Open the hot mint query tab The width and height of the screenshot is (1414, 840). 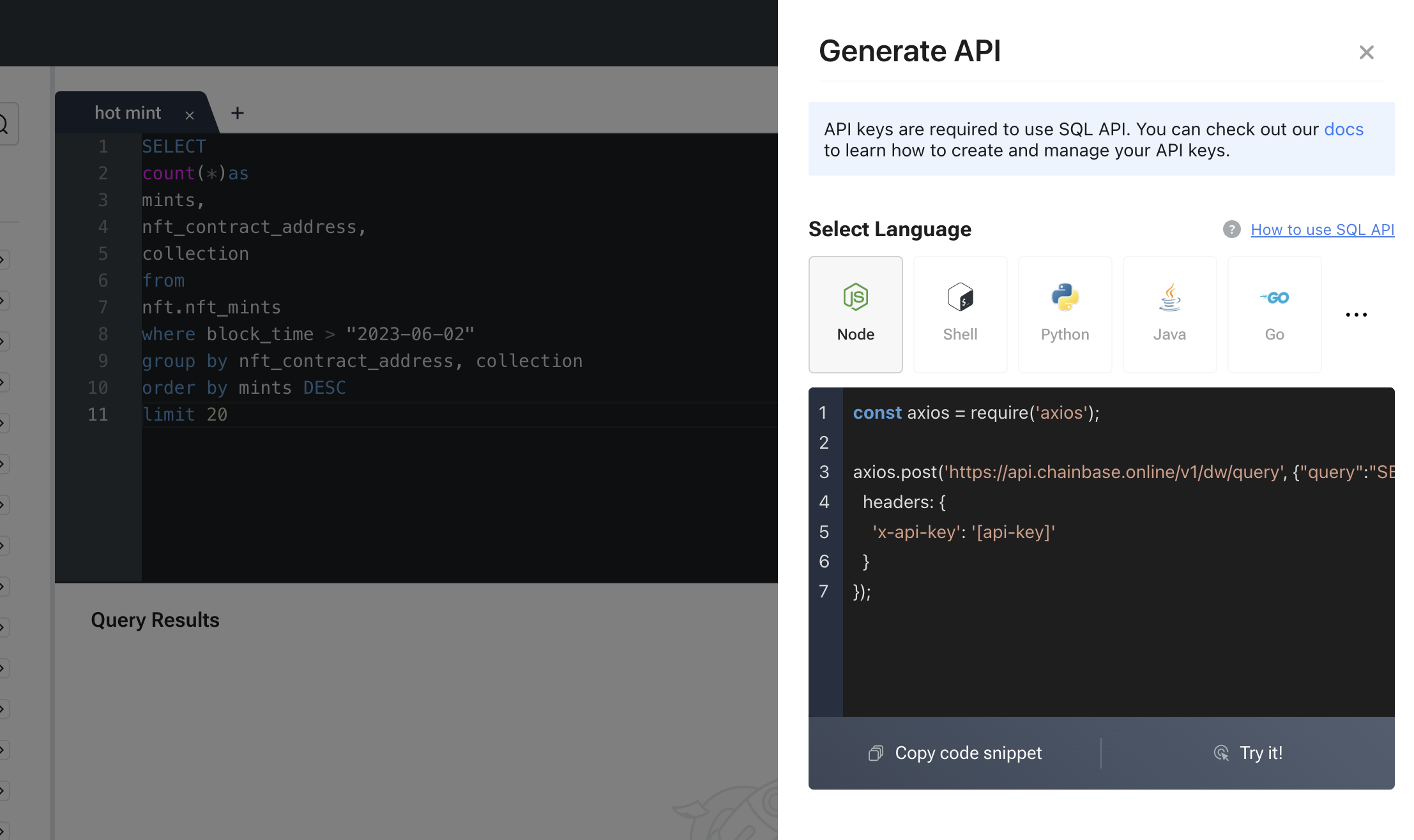tap(126, 111)
